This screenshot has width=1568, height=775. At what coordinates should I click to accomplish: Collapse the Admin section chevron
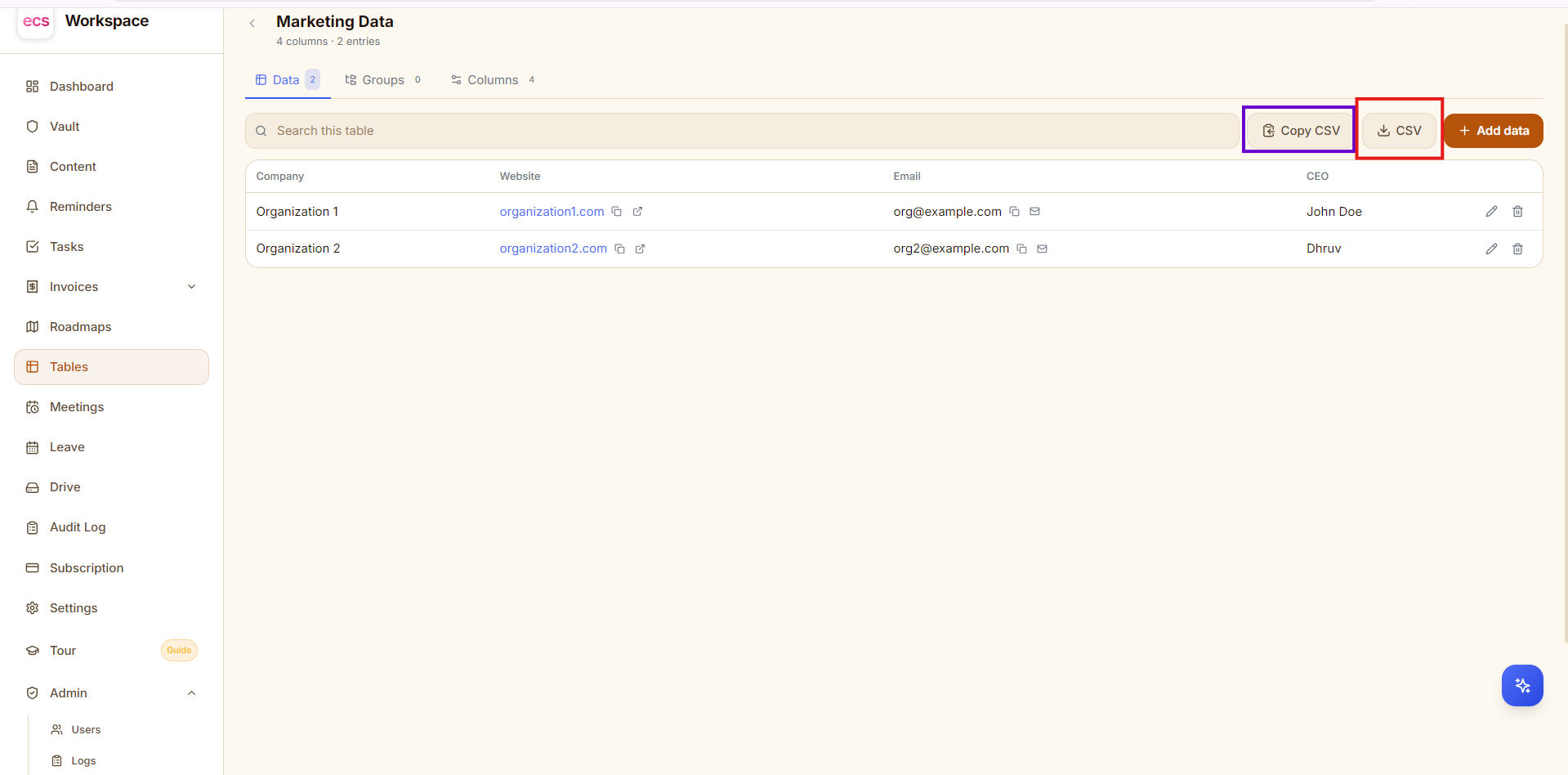click(x=192, y=693)
